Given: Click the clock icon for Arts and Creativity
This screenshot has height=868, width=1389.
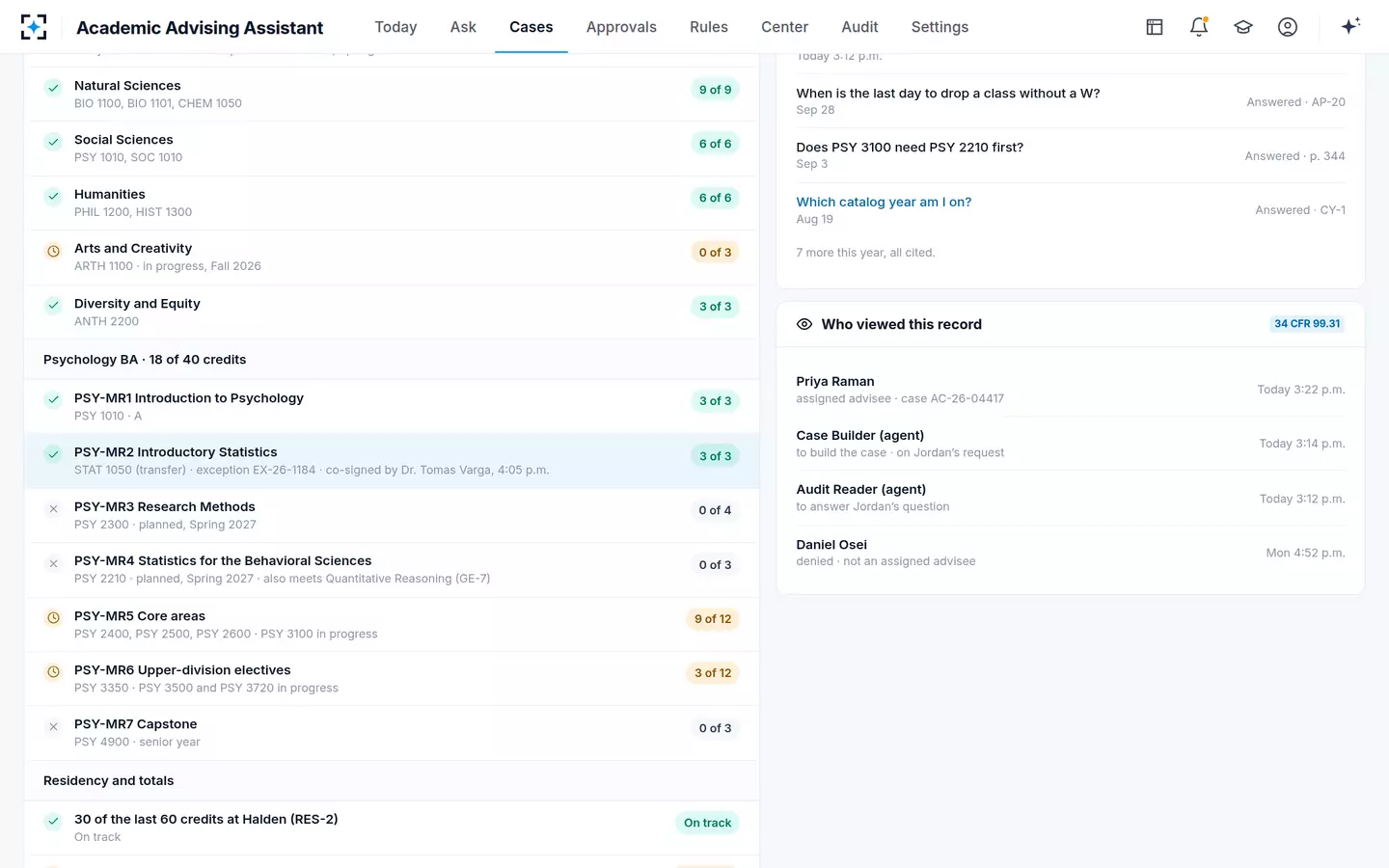Looking at the screenshot, I should [x=54, y=251].
